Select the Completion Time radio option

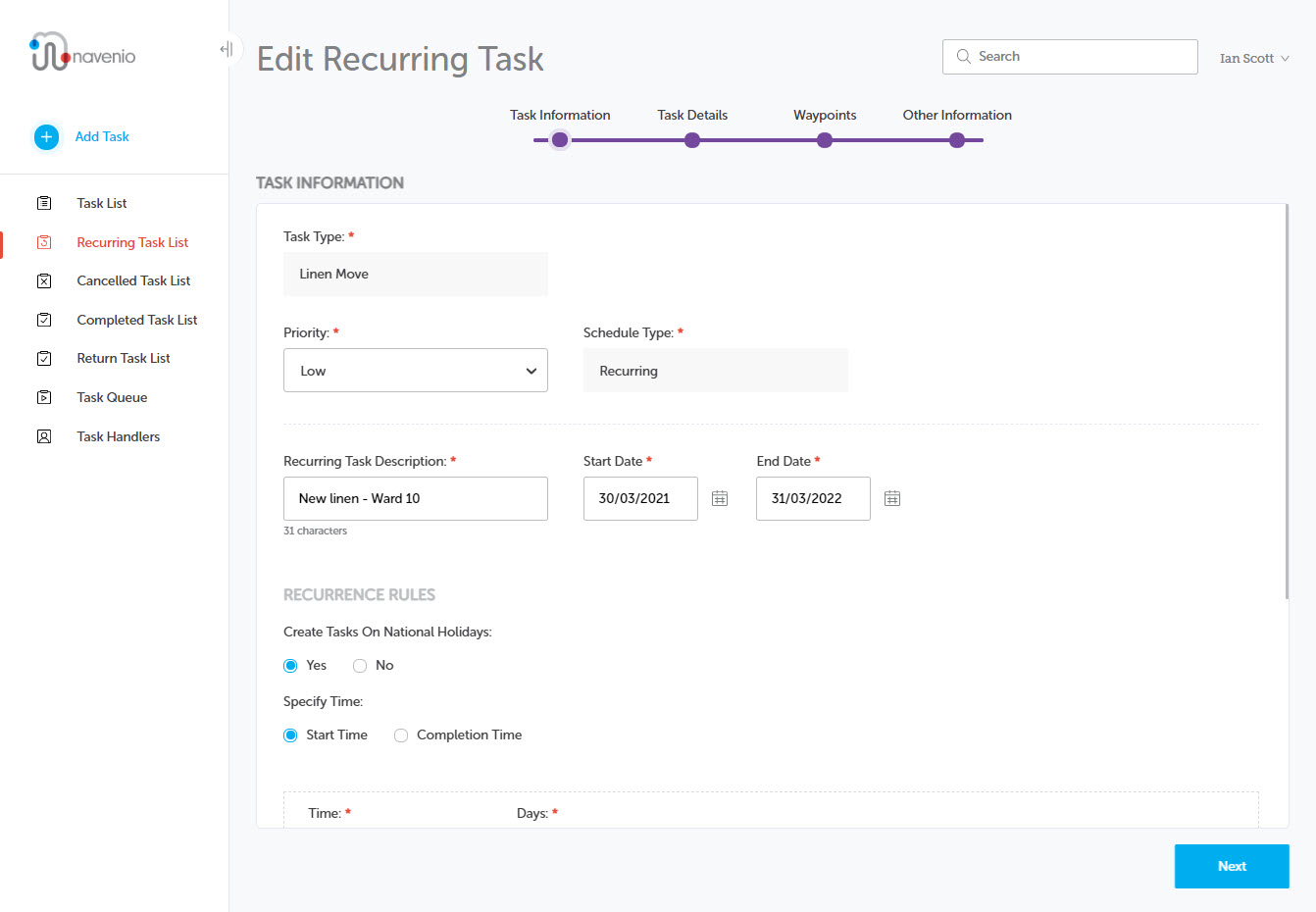401,735
